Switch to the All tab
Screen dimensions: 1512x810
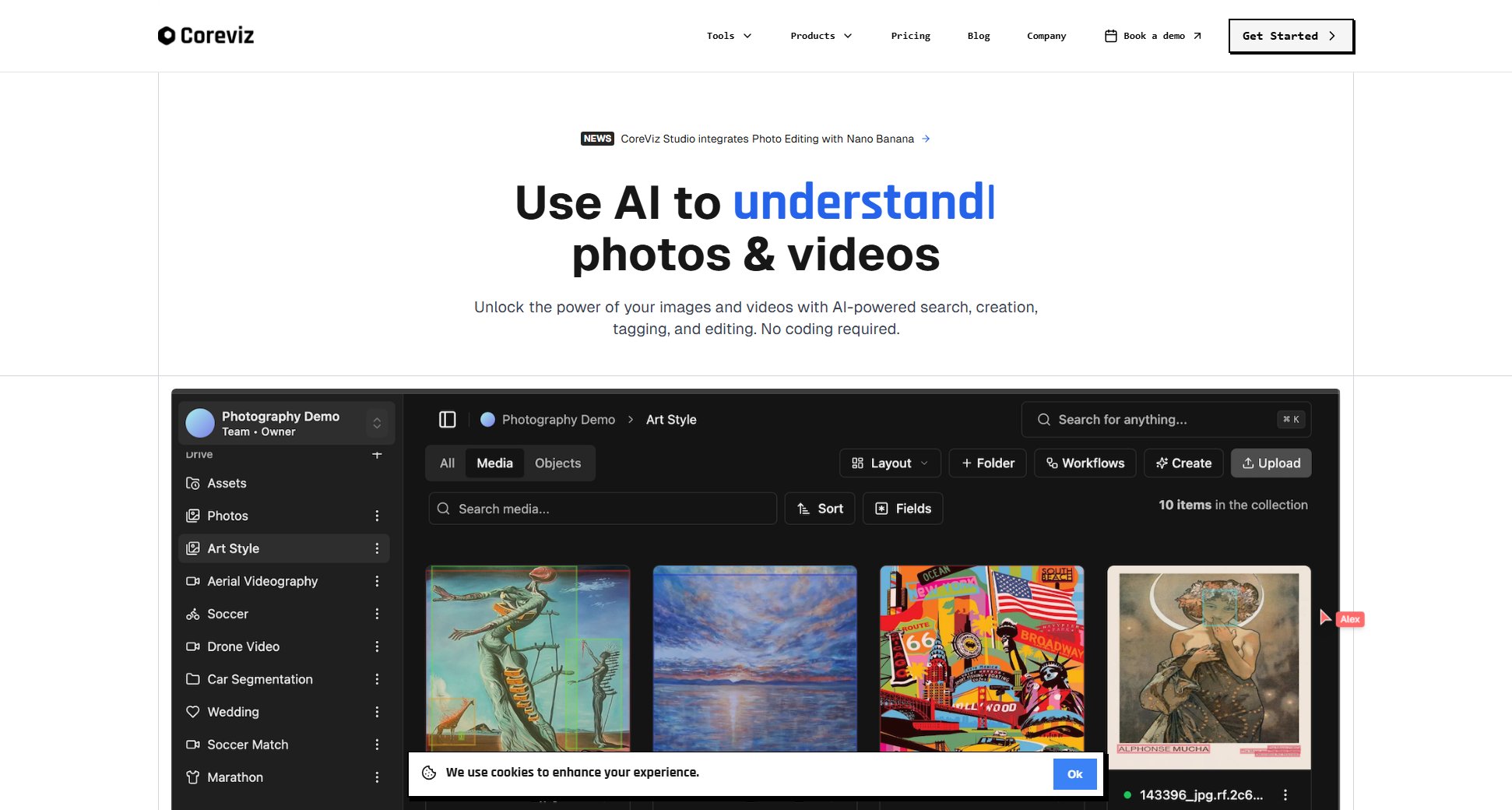coord(447,463)
